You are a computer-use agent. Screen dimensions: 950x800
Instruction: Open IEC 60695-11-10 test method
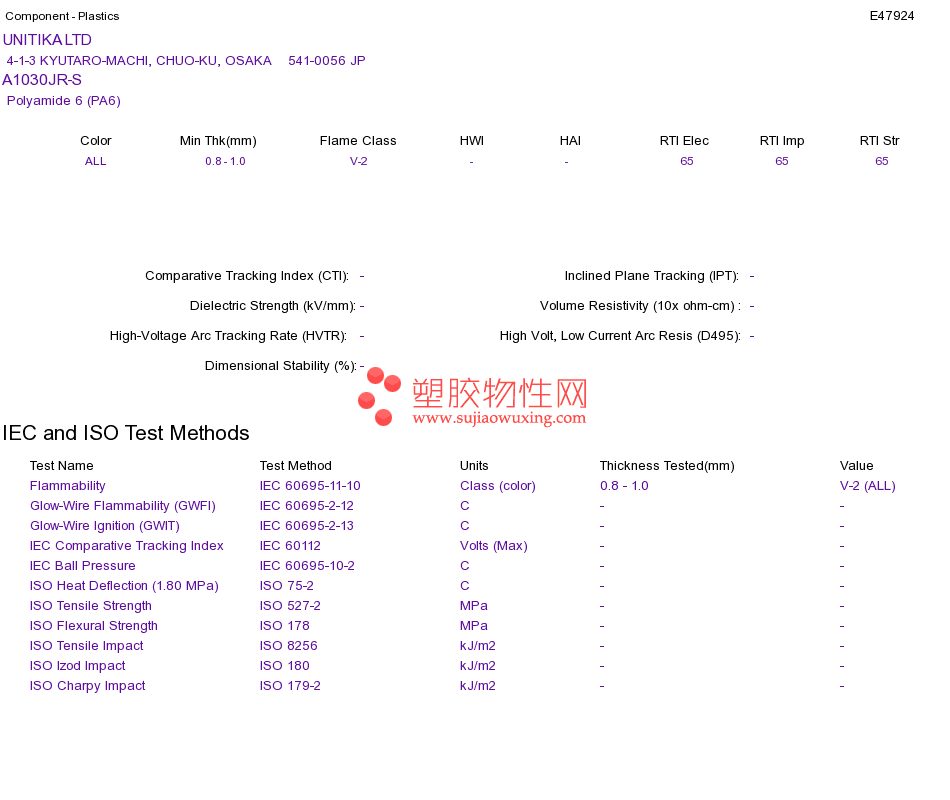pos(310,486)
